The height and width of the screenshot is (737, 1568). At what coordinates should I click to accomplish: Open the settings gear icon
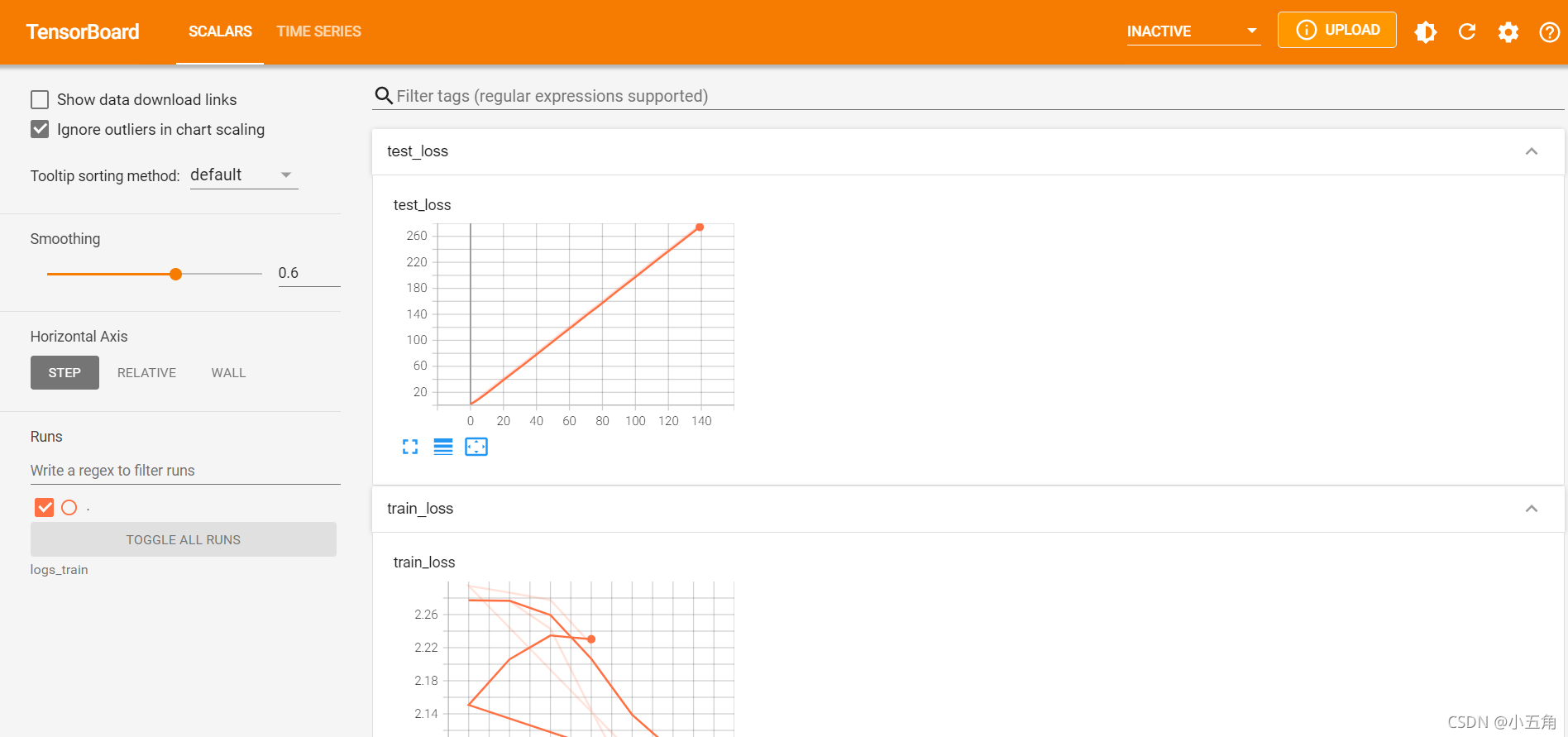click(x=1508, y=31)
